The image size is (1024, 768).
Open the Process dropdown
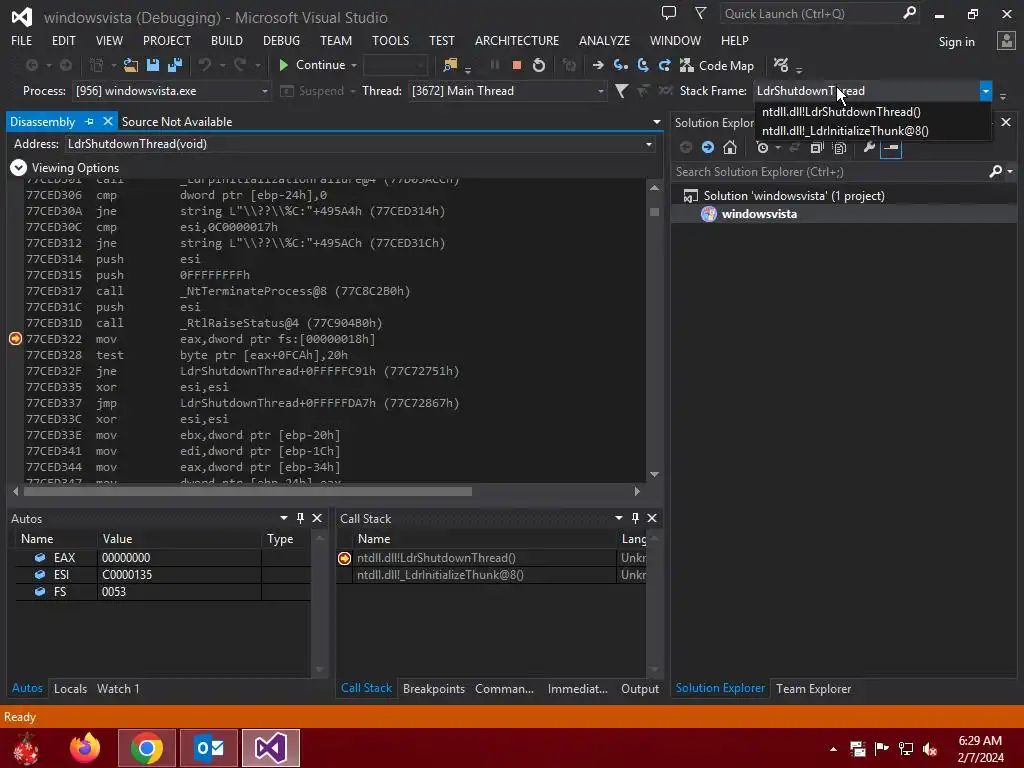[264, 91]
